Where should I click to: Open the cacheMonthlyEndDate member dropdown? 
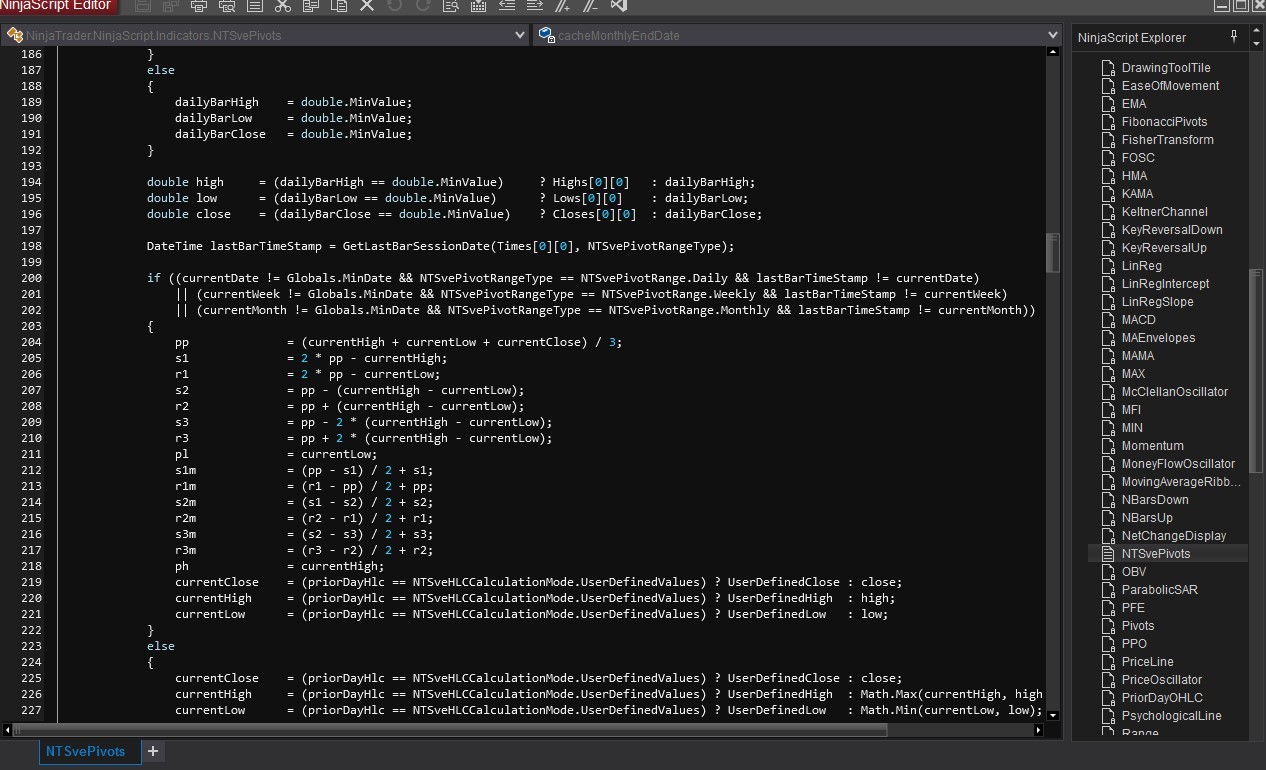[x=1052, y=35]
